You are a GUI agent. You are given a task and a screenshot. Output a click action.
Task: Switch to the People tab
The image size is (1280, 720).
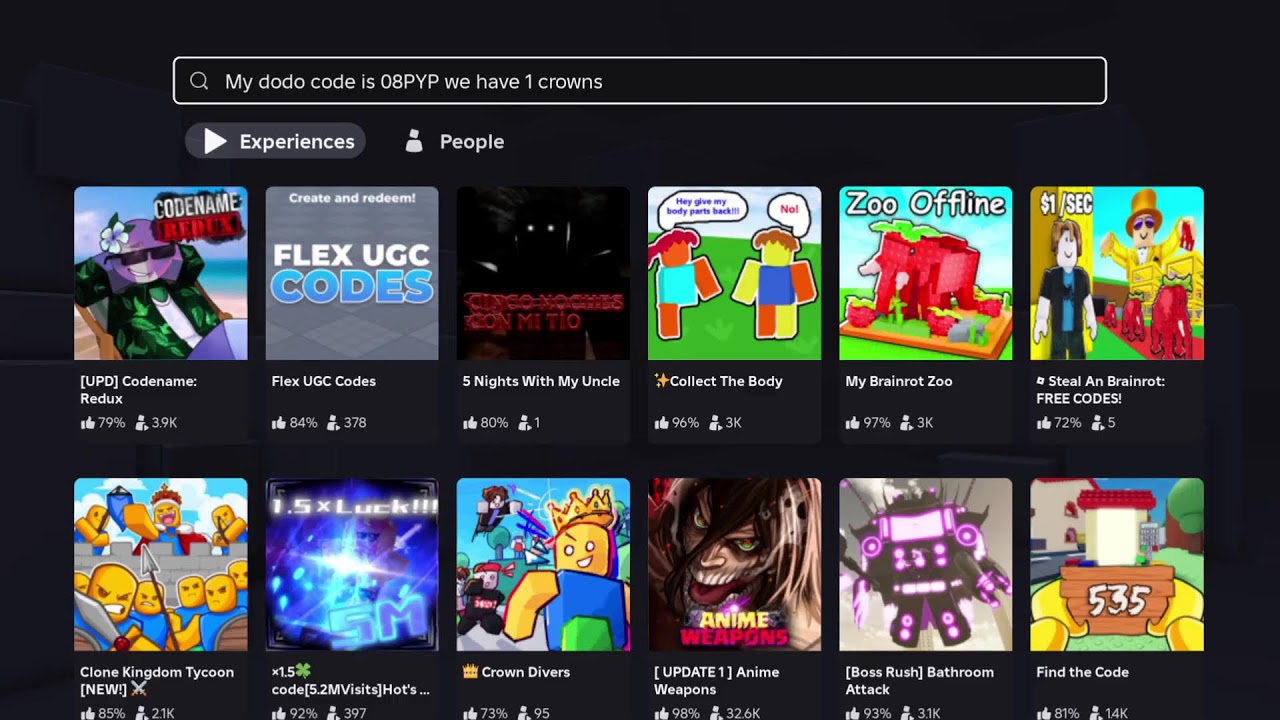tap(453, 141)
